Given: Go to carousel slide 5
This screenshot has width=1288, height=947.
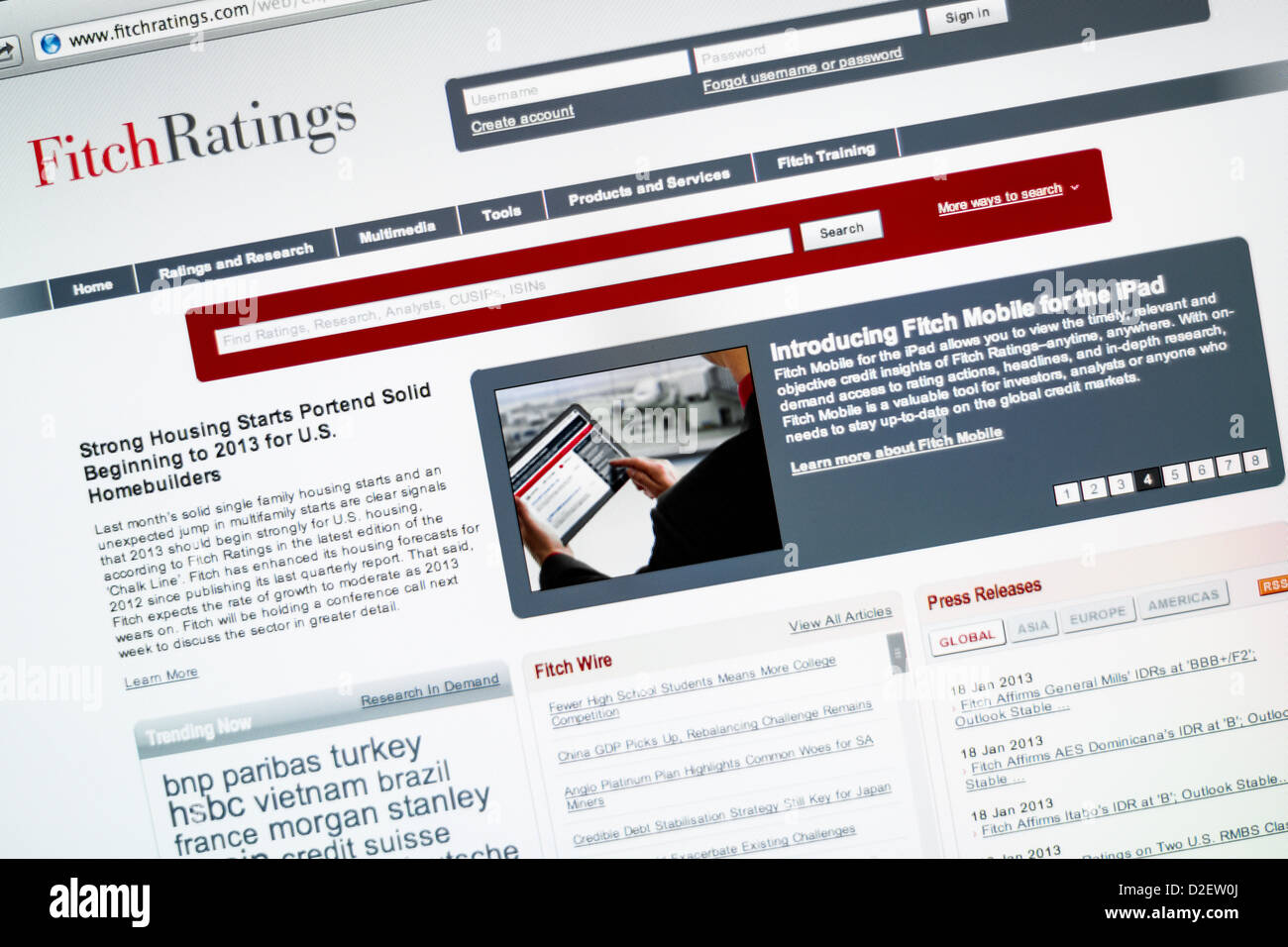Looking at the screenshot, I should (x=1174, y=473).
